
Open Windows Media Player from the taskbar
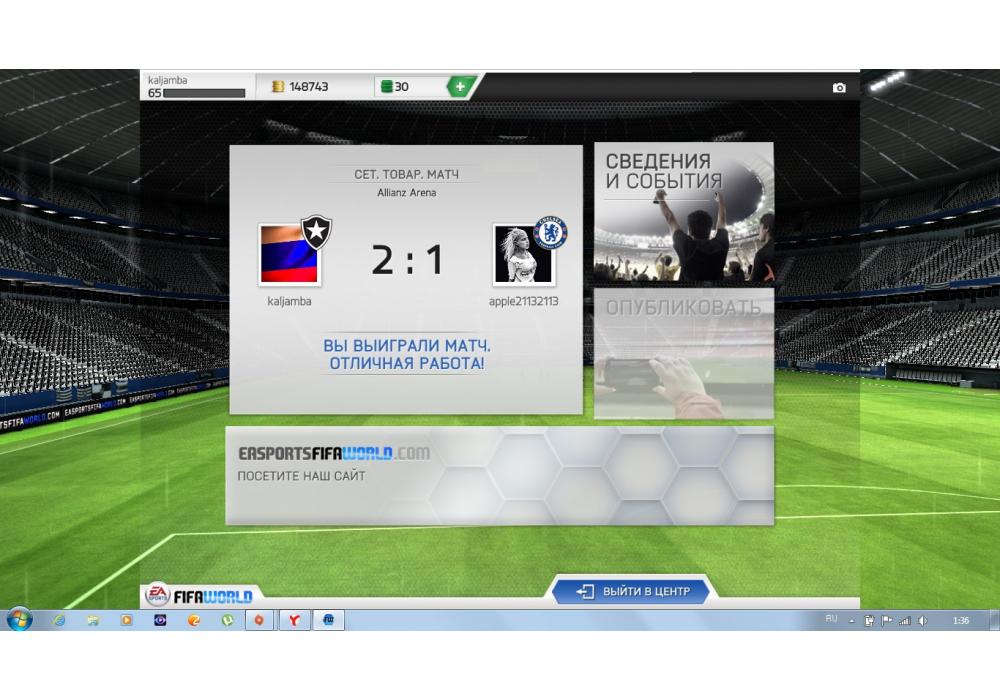point(126,620)
